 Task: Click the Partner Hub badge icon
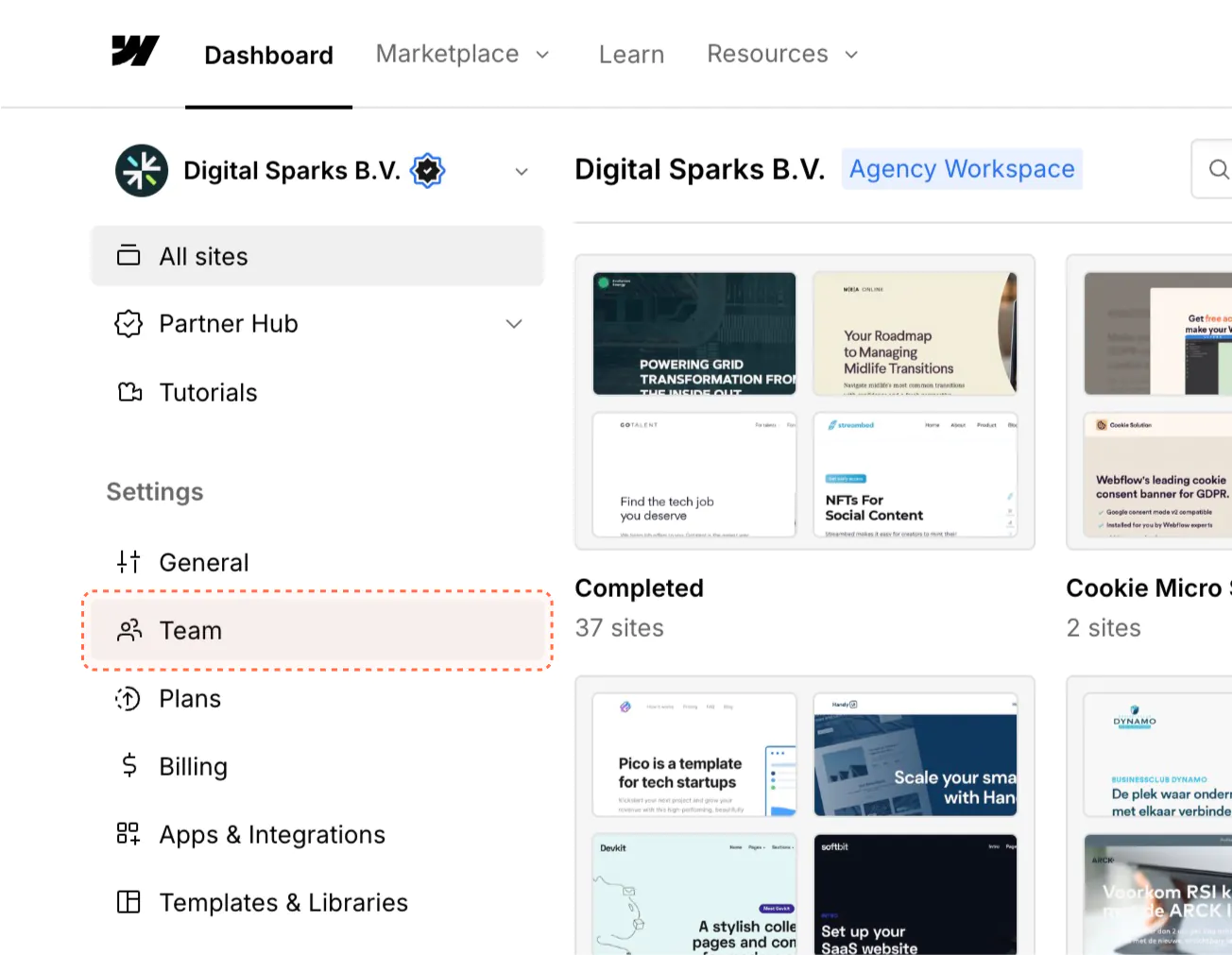[x=128, y=324]
